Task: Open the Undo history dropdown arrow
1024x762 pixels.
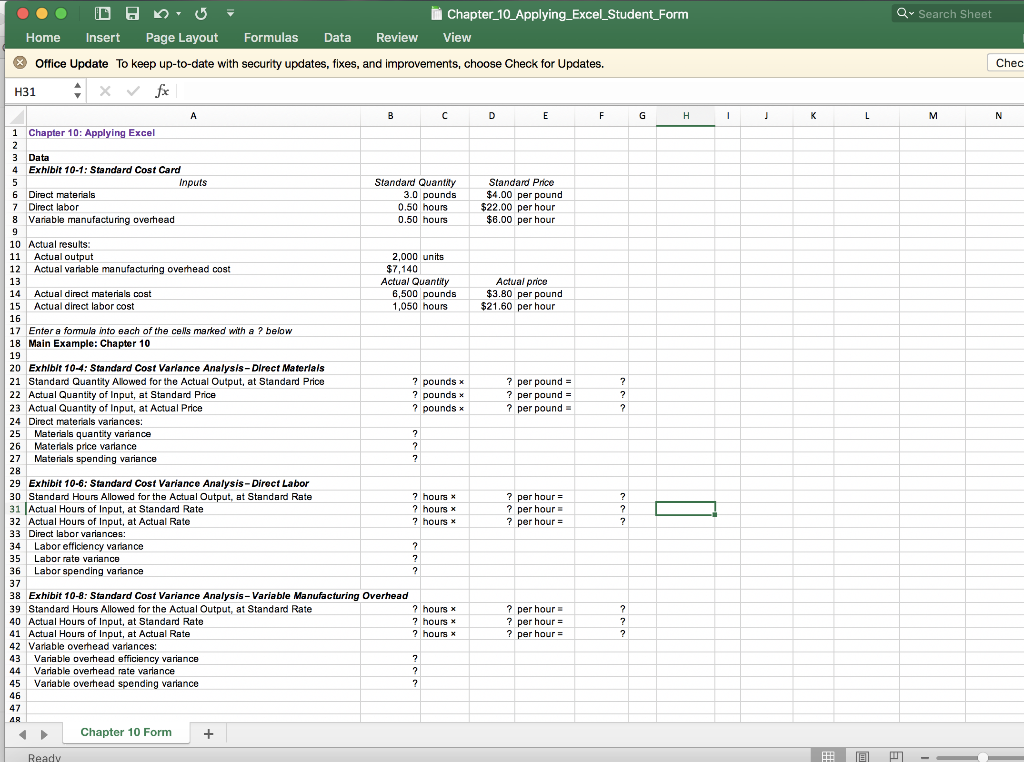Action: [x=177, y=13]
